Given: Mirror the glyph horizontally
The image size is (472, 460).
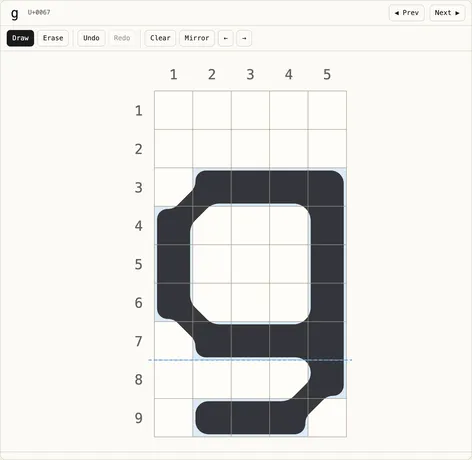Looking at the screenshot, I should click(x=197, y=38).
